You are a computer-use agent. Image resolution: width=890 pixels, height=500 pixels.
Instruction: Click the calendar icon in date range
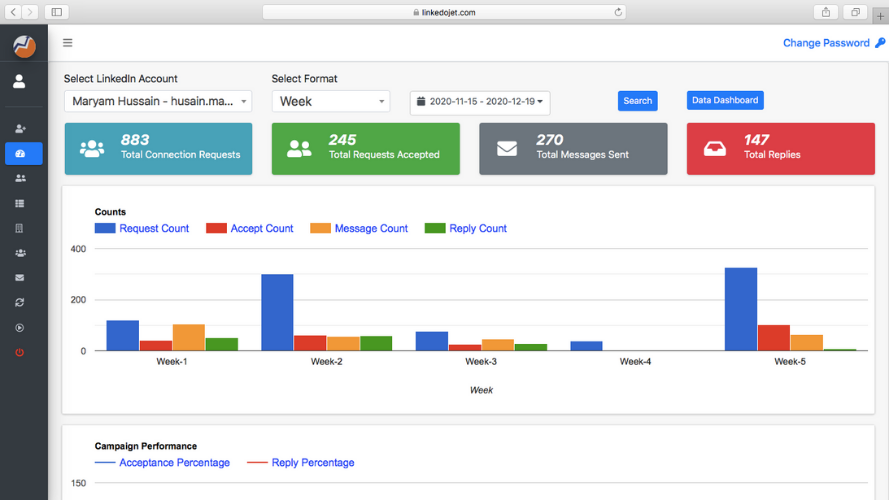421,101
